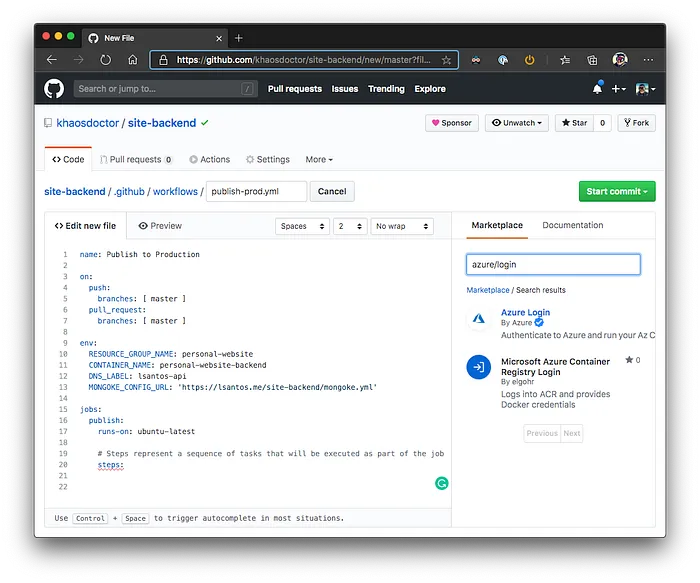Open the Start commit dropdown

click(617, 191)
